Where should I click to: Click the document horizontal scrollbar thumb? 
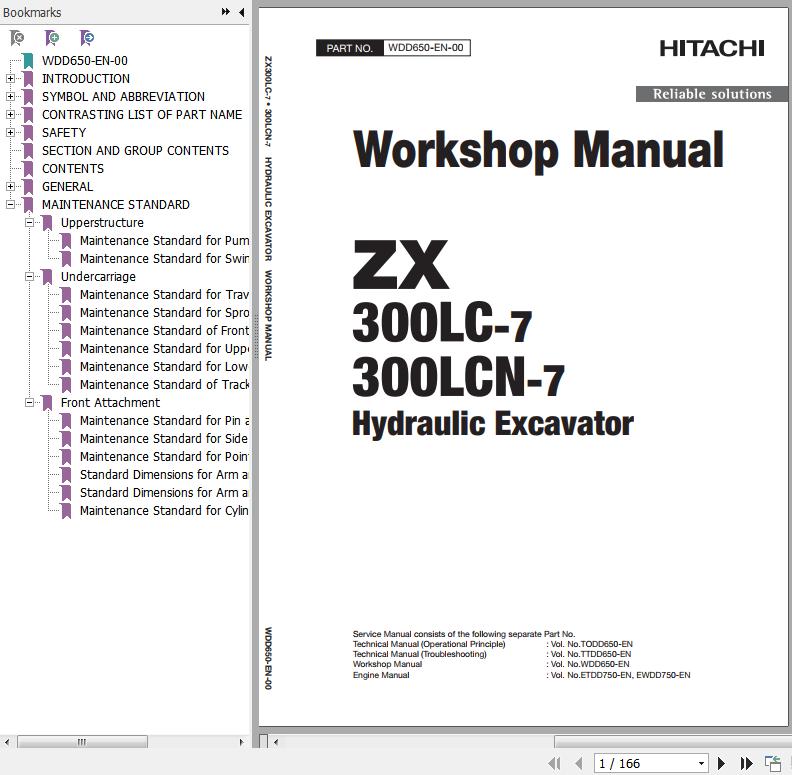click(x=671, y=742)
